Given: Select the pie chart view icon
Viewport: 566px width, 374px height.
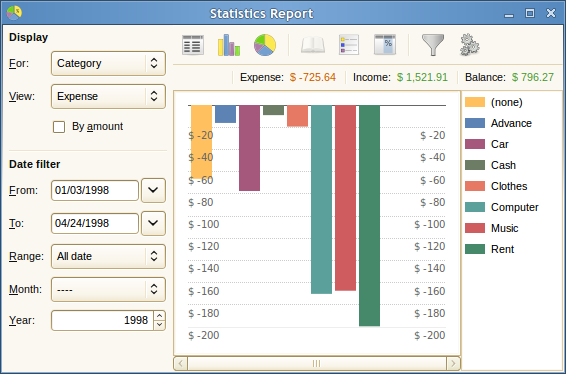Looking at the screenshot, I should 265,45.
